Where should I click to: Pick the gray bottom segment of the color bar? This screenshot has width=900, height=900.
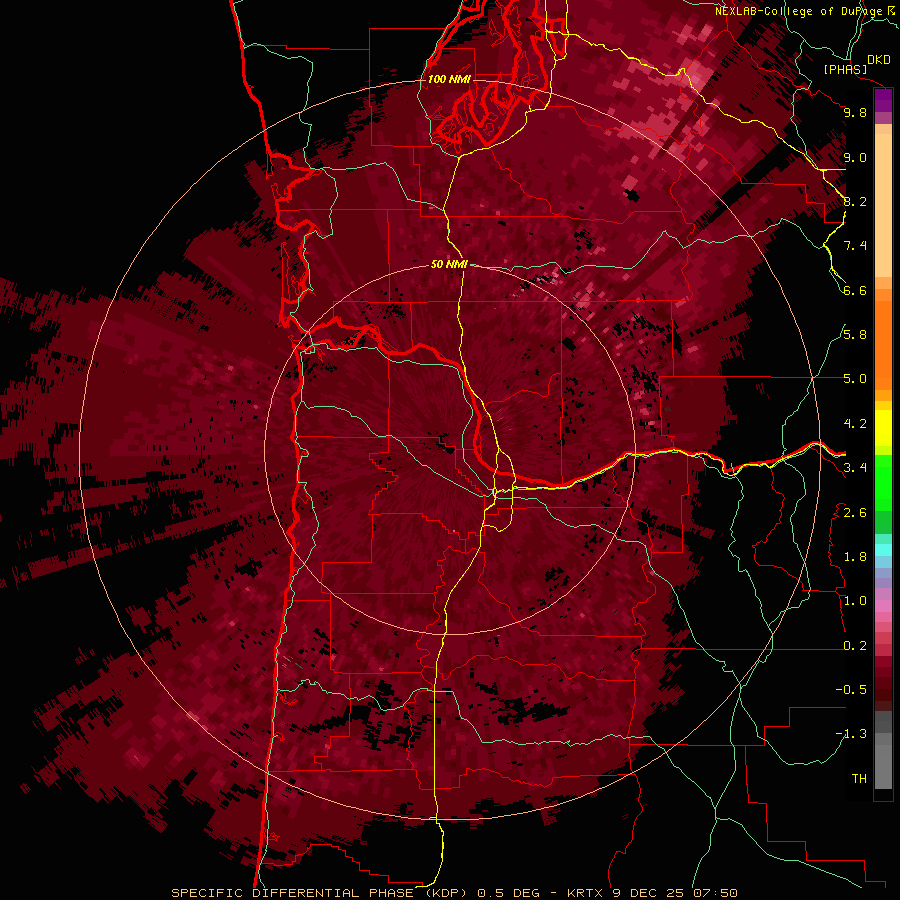(x=883, y=761)
